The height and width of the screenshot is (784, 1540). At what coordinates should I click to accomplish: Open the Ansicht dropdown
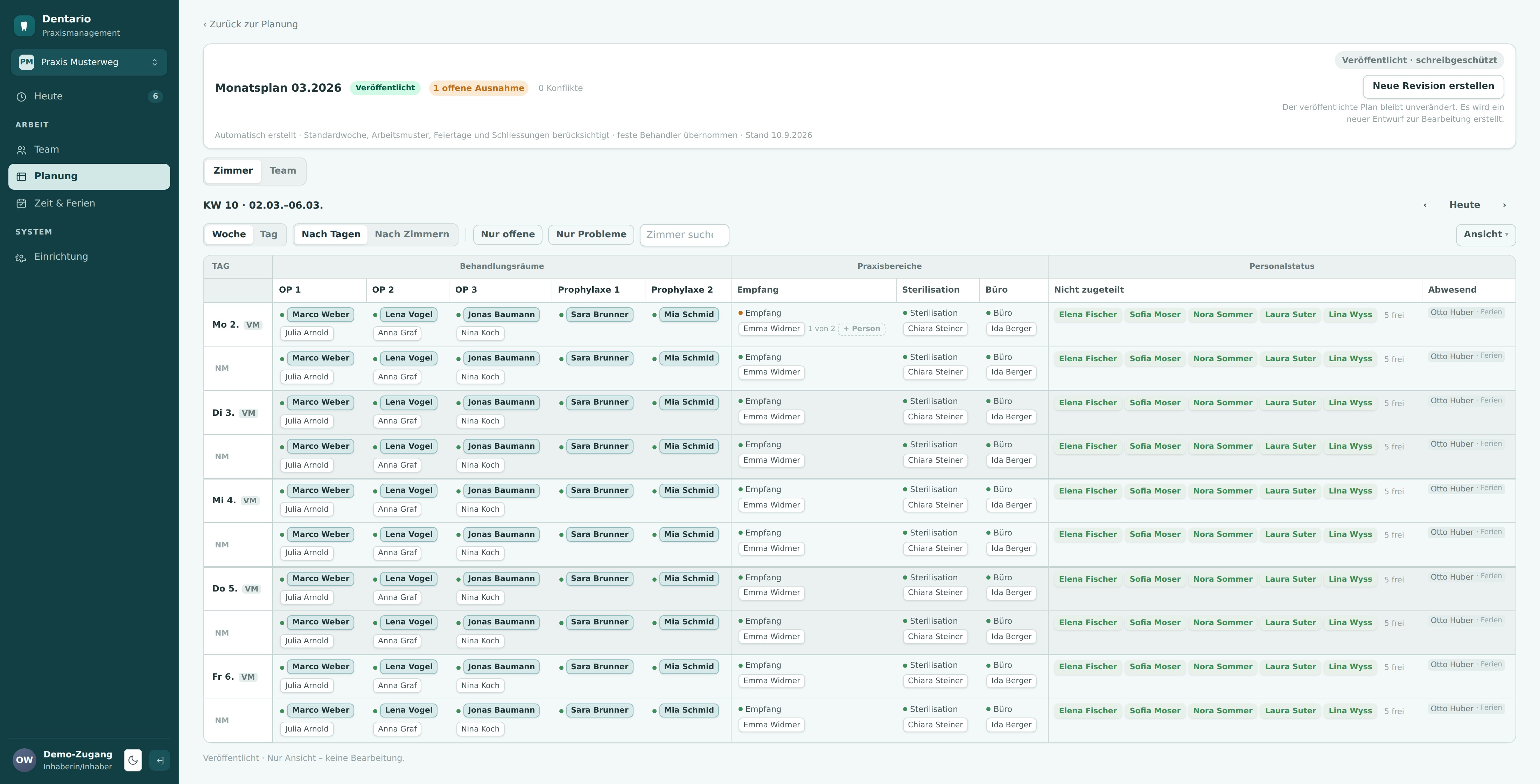click(1486, 234)
